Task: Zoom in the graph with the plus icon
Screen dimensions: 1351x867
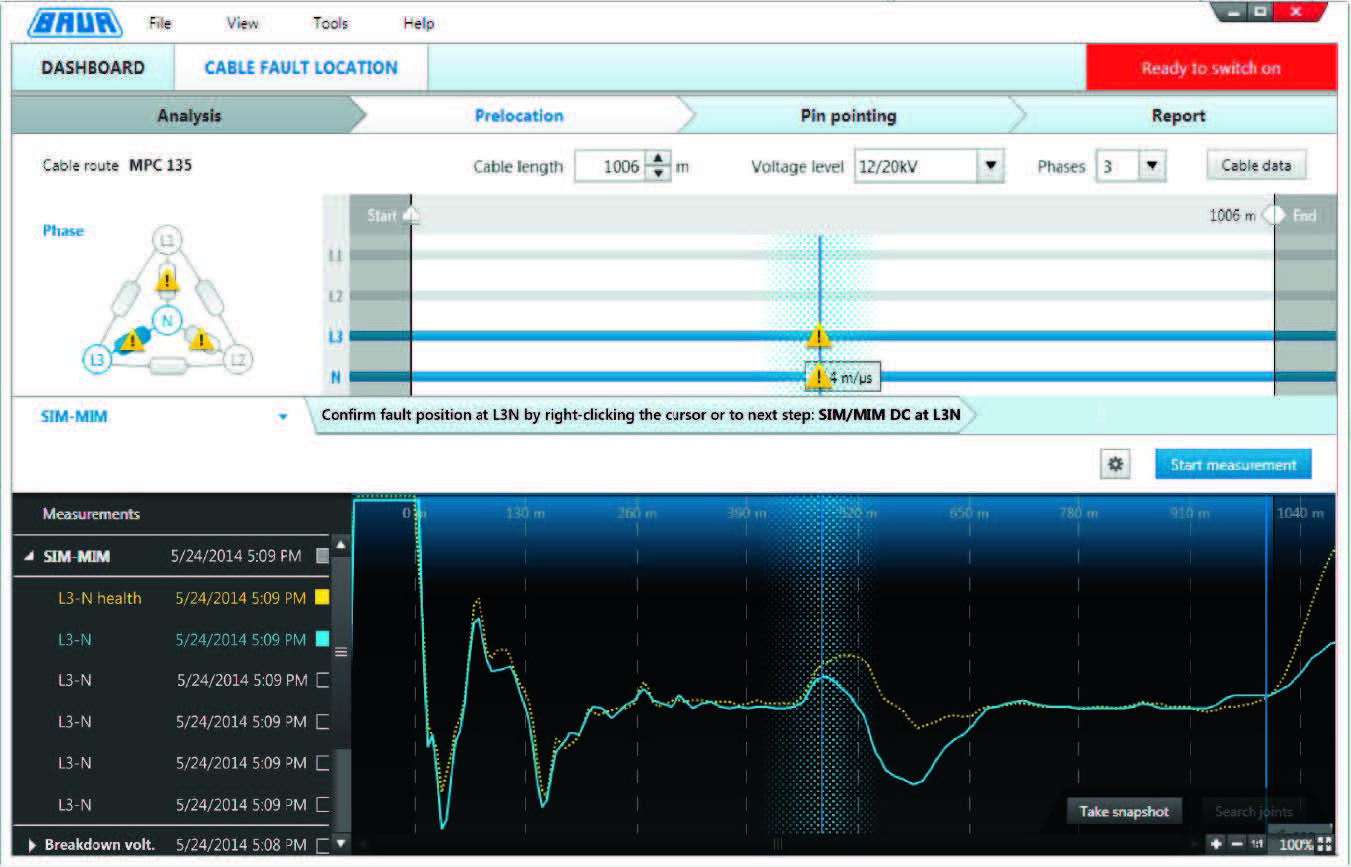Action: point(1217,844)
